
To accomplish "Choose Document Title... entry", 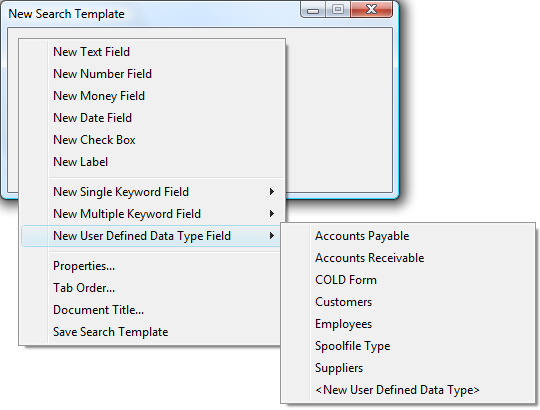I will coord(152,310).
